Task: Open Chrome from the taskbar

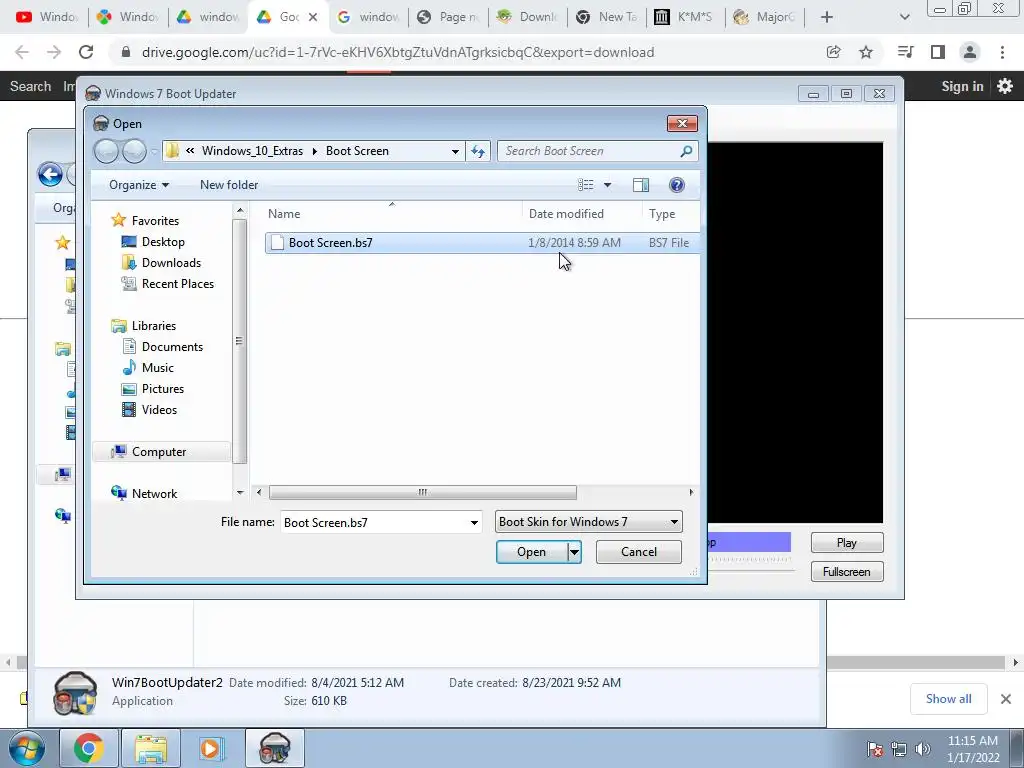Action: (89, 748)
